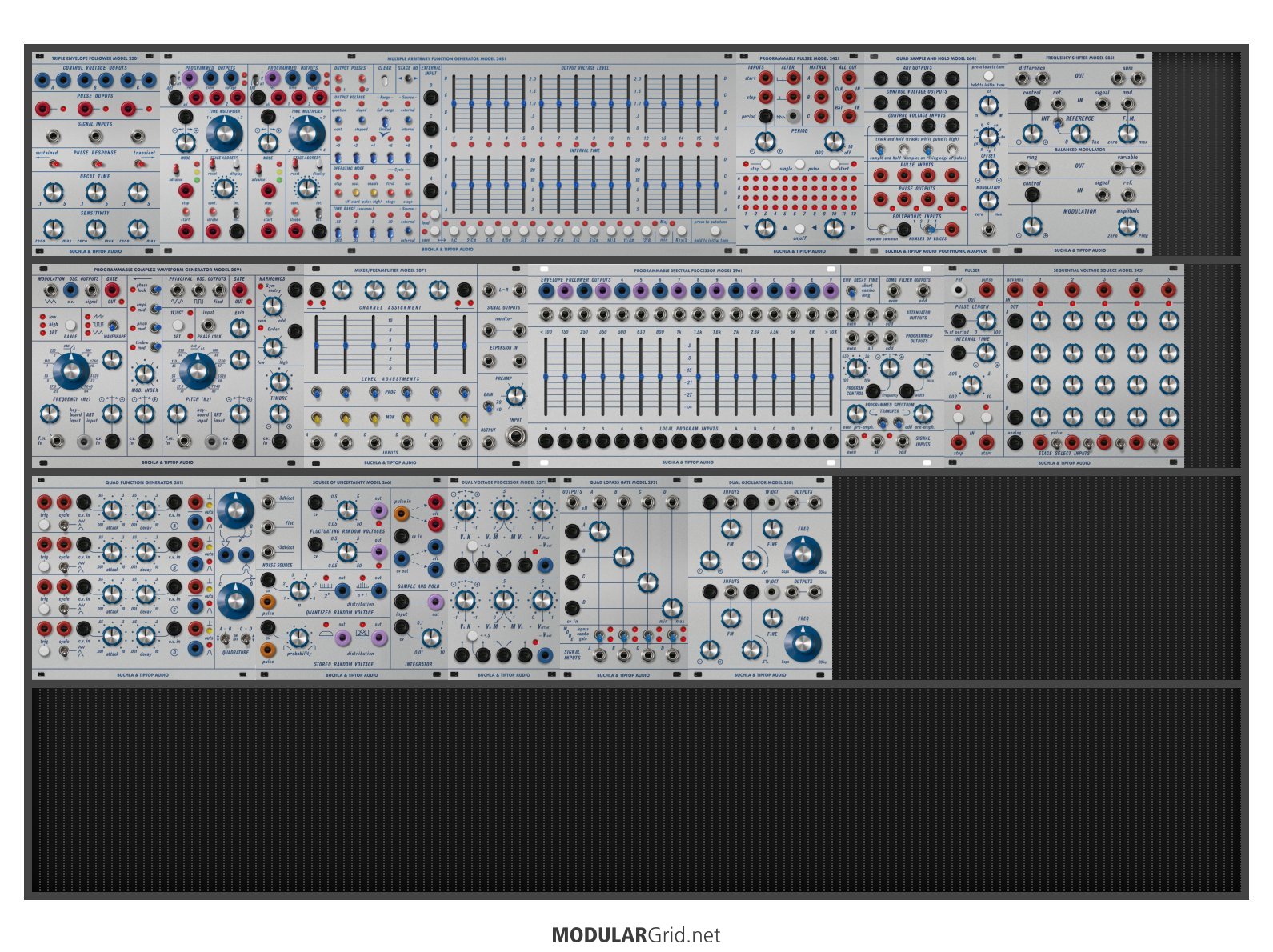Image resolution: width=1273 pixels, height=952 pixels.
Task: Click the pulse length knob on Pulser module
Action: point(987,321)
